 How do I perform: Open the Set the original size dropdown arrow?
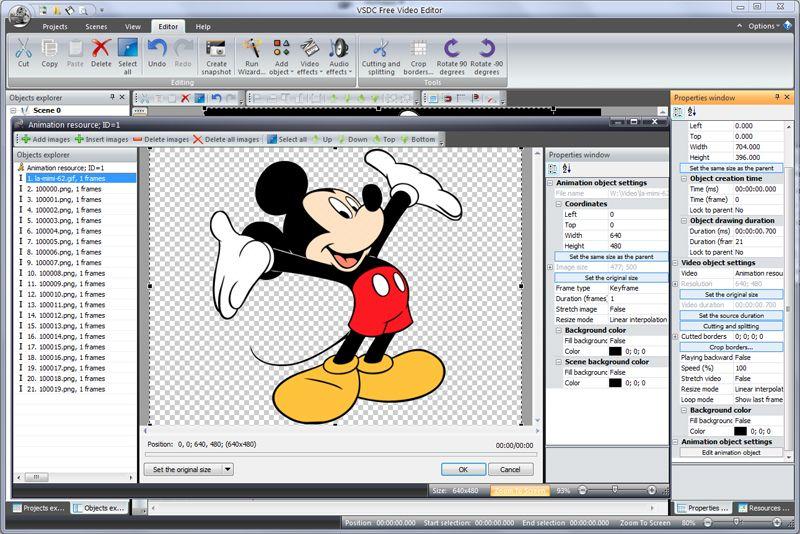click(228, 469)
